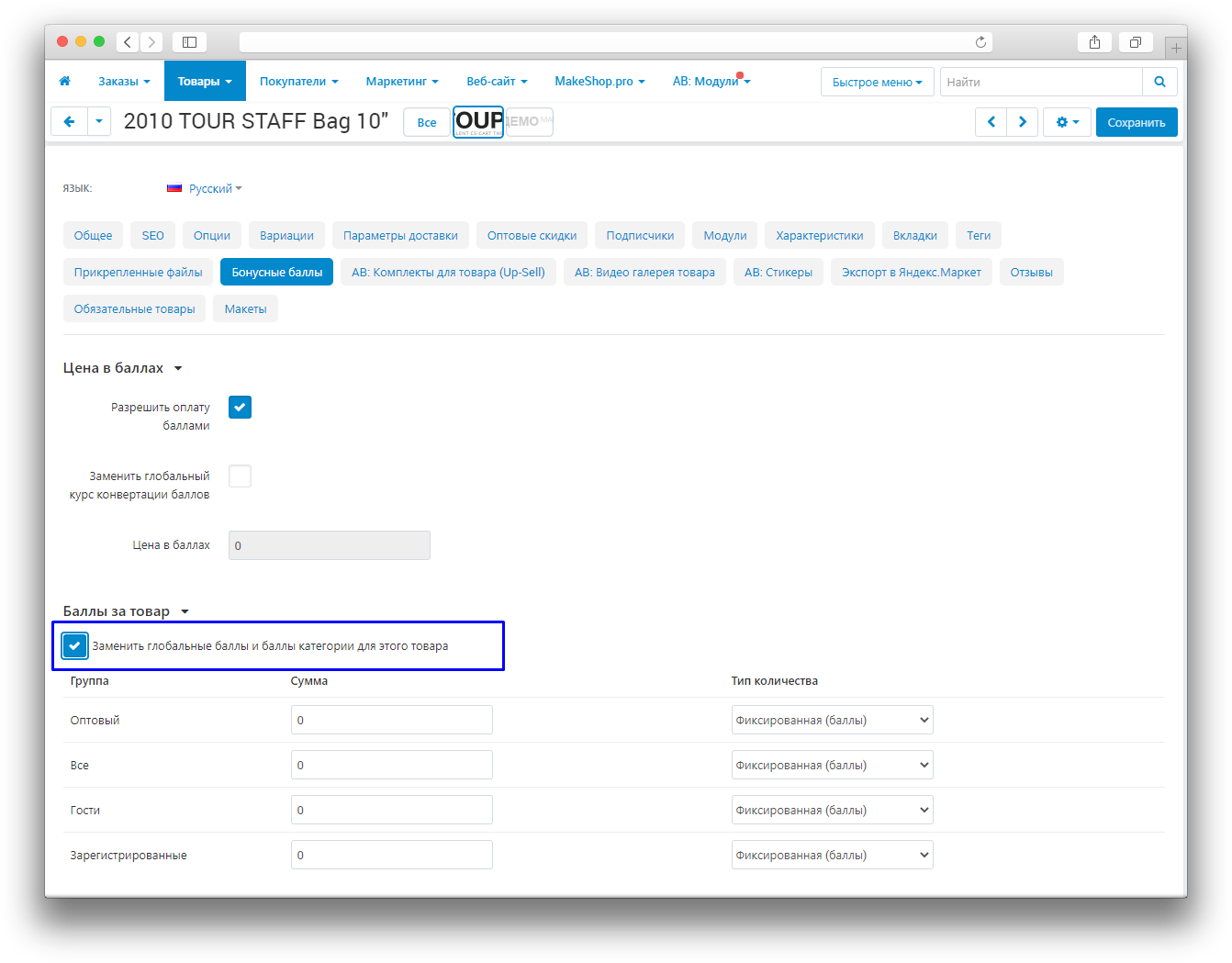Open the gear settings menu
The image size is (1232, 963).
coord(1066,122)
